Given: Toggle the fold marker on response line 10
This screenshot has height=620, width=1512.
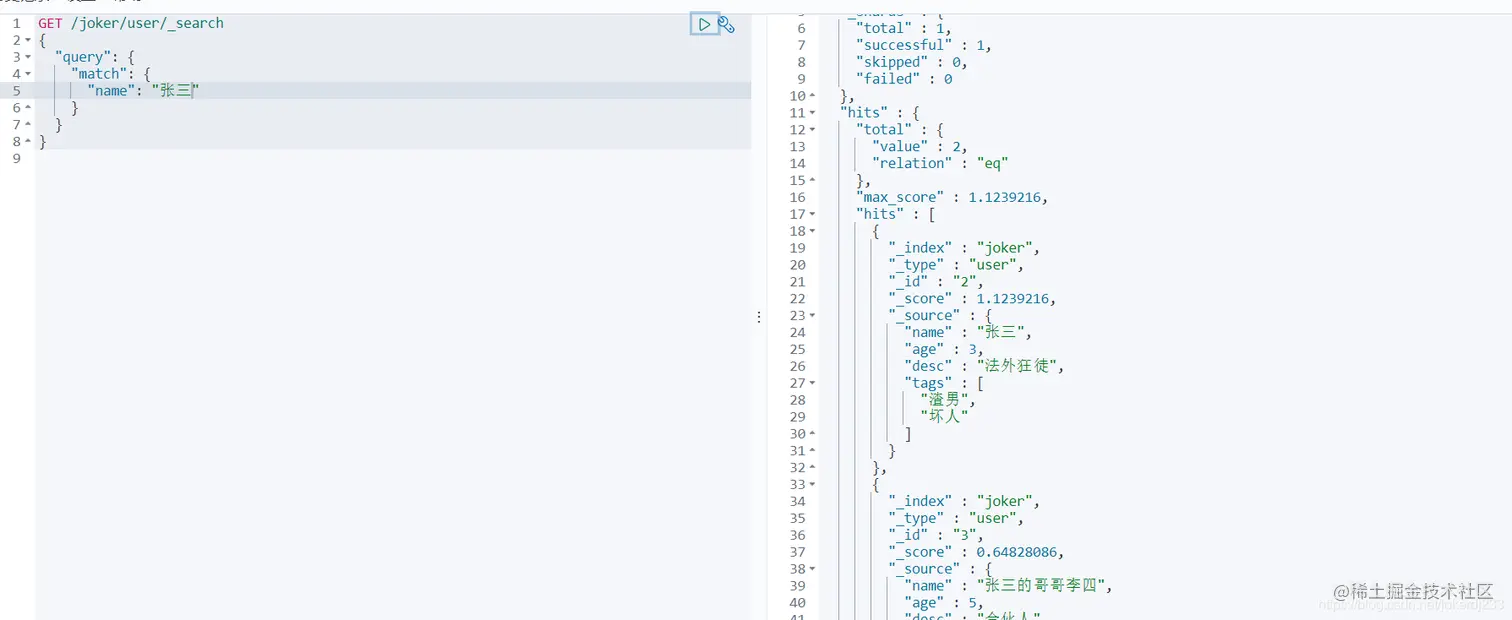Looking at the screenshot, I should (x=812, y=96).
